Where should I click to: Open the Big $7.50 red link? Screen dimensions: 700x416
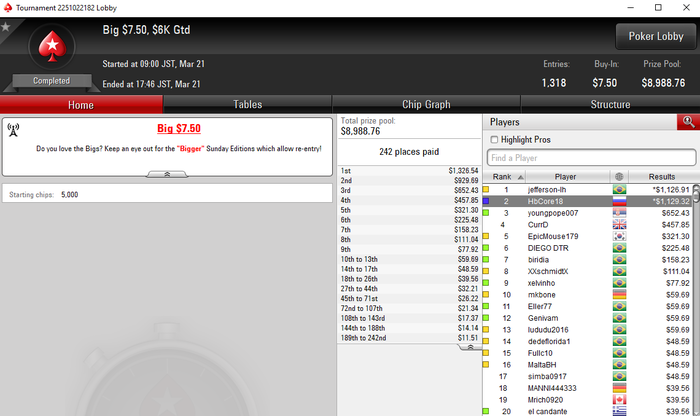tap(179, 129)
